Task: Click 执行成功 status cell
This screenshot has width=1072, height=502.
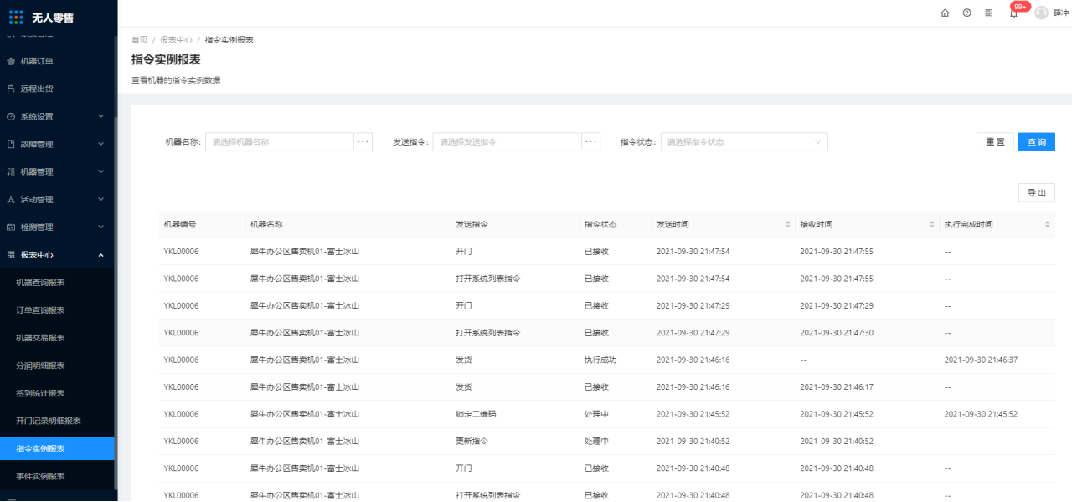Action: pyautogui.click(x=600, y=360)
